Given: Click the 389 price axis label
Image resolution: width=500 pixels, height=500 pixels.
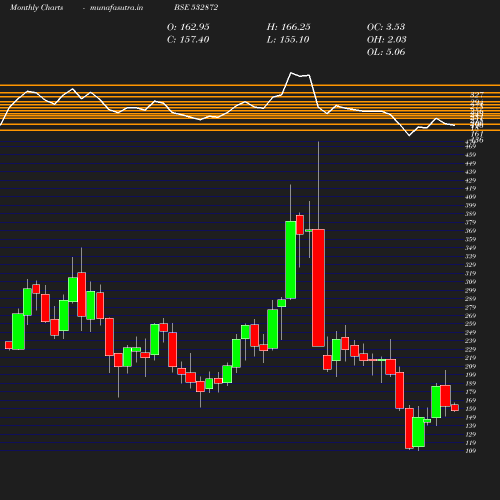Looking at the screenshot, I should tap(470, 214).
